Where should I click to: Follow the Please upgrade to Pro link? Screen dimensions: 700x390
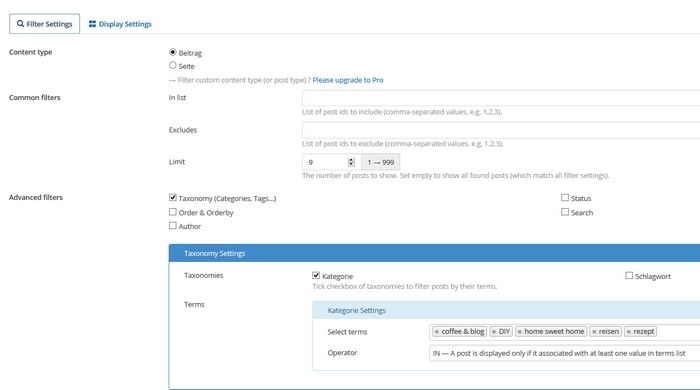(348, 80)
